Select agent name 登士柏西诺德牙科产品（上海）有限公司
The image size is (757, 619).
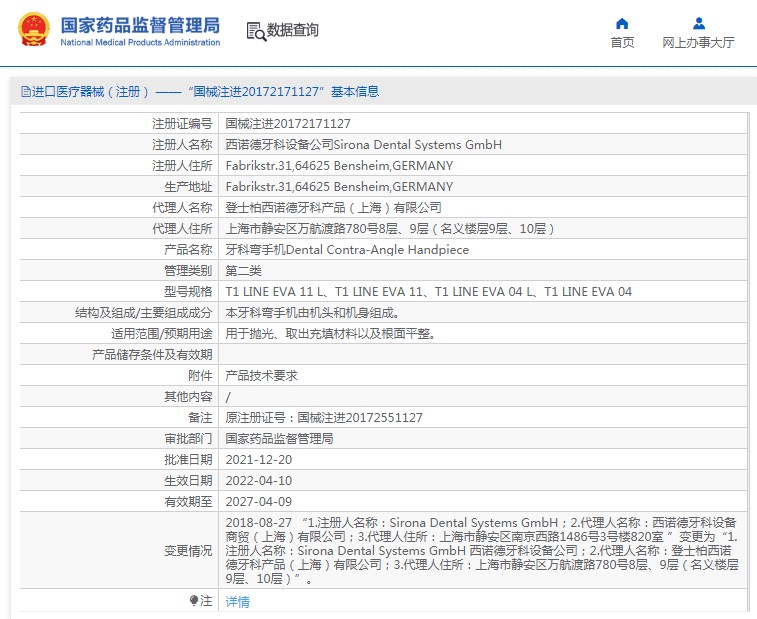click(334, 208)
